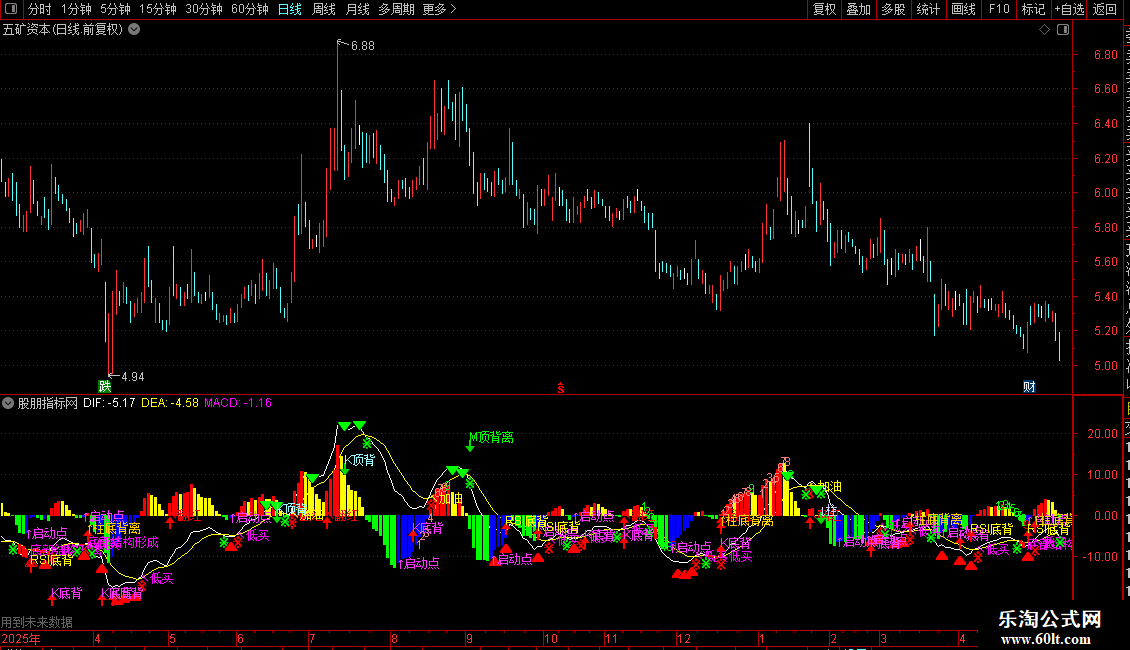Open the 复权 adjustment menu
Viewport: 1130px width, 650px height.
pyautogui.click(x=824, y=9)
